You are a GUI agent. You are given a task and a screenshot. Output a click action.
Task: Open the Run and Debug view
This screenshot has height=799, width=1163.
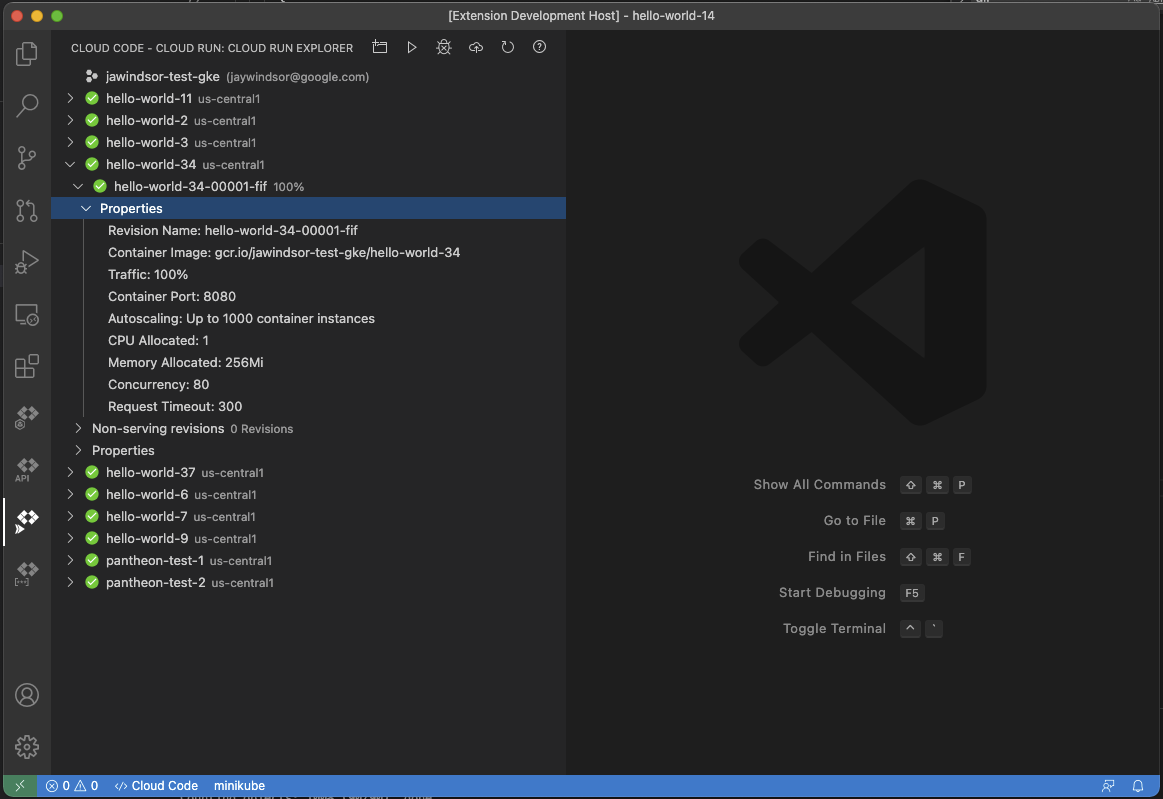point(27,262)
